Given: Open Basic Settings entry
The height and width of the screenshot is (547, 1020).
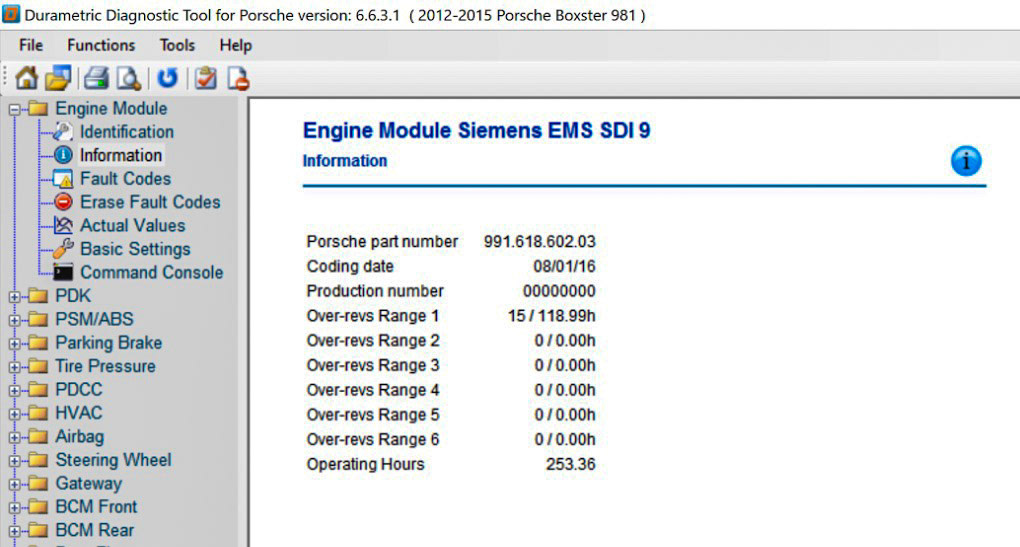Looking at the screenshot, I should (135, 249).
